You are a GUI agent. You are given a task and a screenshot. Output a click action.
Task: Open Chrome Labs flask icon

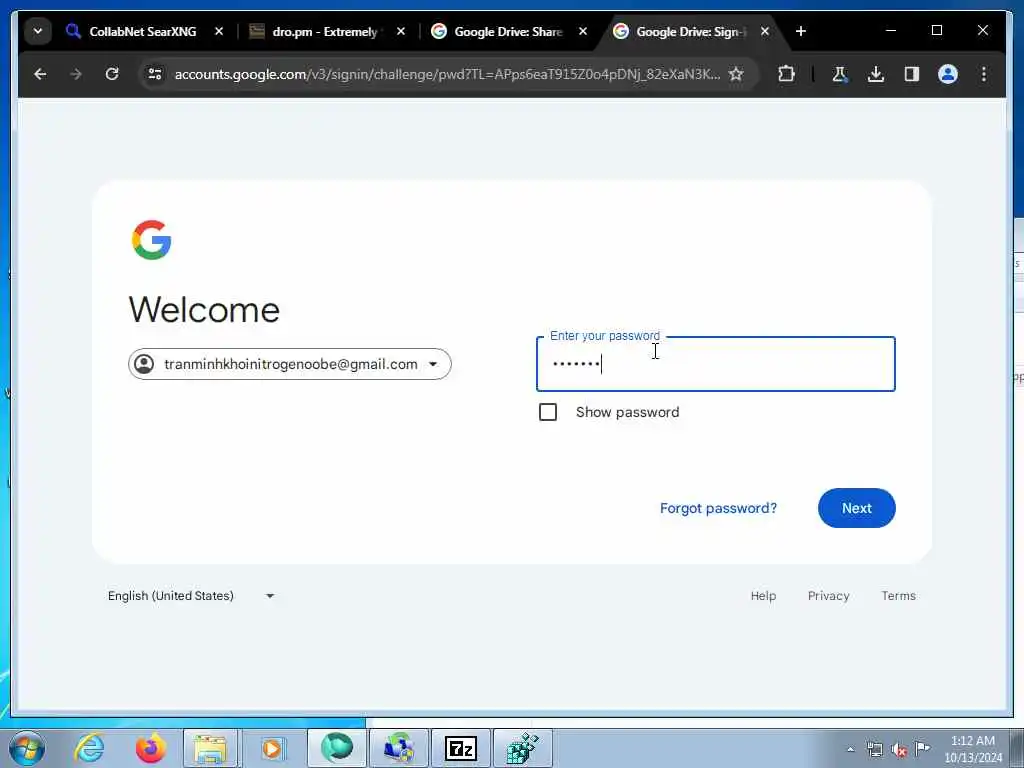pyautogui.click(x=840, y=74)
